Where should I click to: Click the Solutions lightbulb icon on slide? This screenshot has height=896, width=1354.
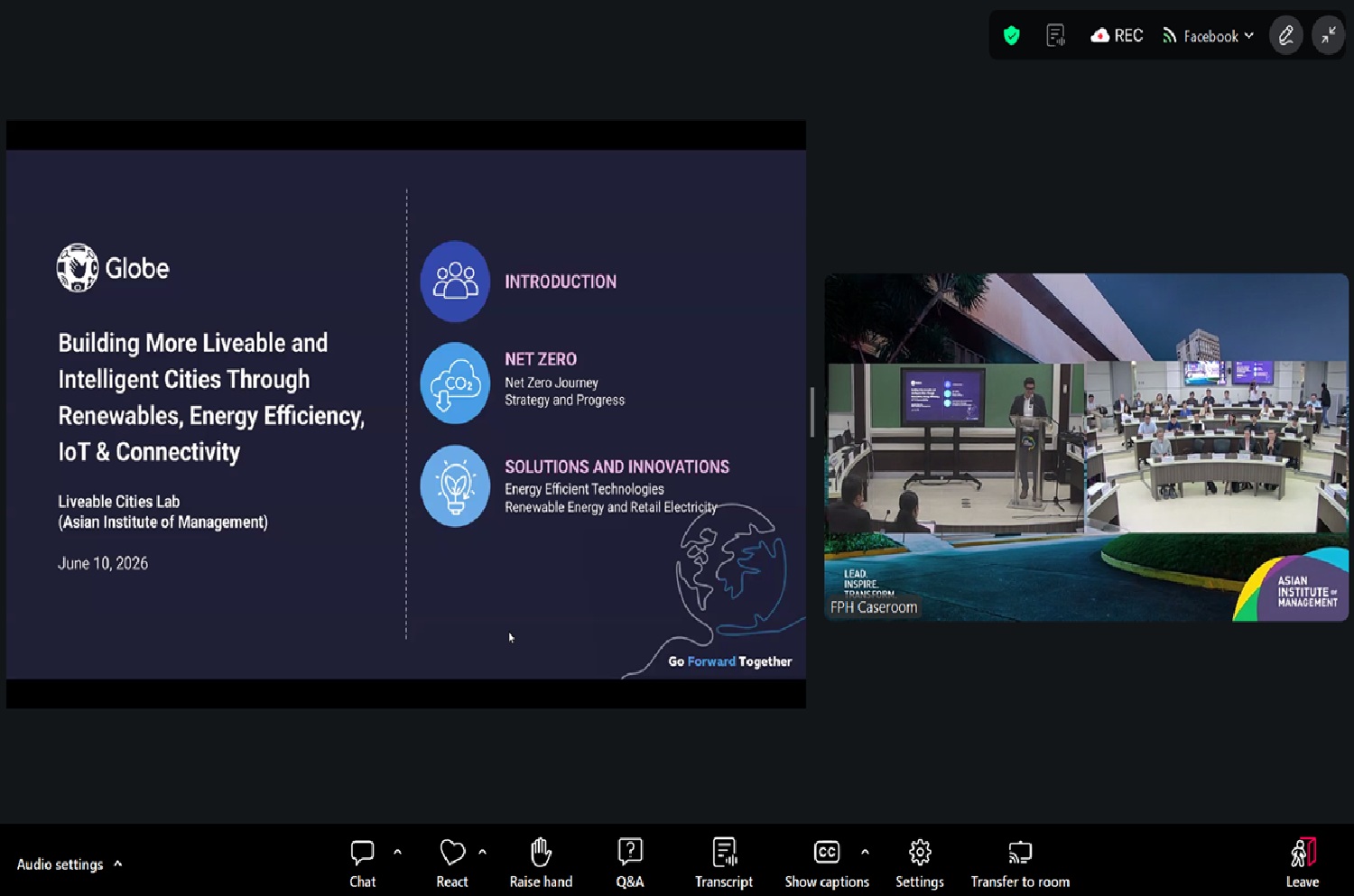coord(455,485)
